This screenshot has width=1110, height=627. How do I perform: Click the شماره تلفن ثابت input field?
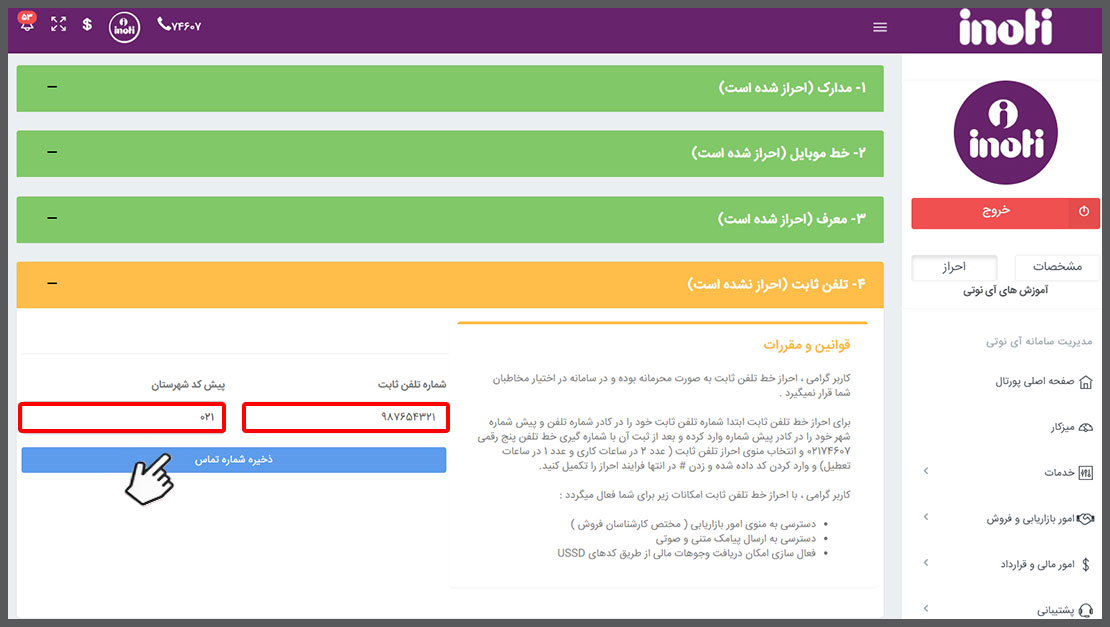coord(346,416)
